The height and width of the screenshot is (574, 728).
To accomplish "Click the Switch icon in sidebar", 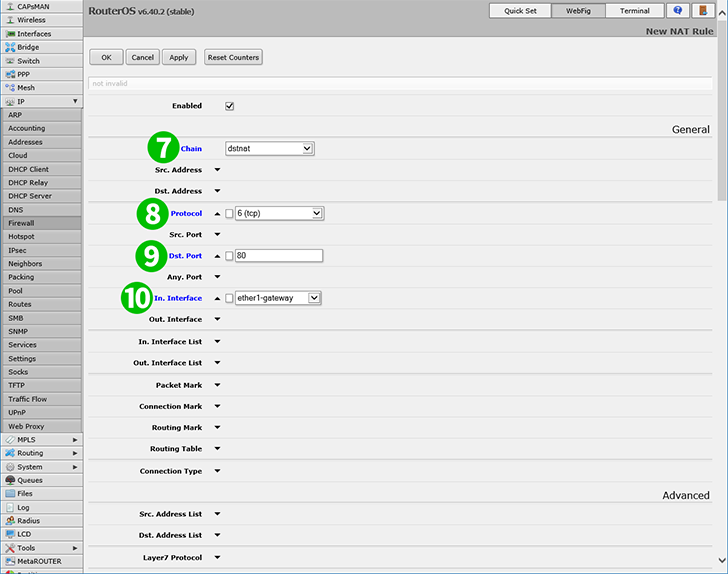I will [10, 61].
